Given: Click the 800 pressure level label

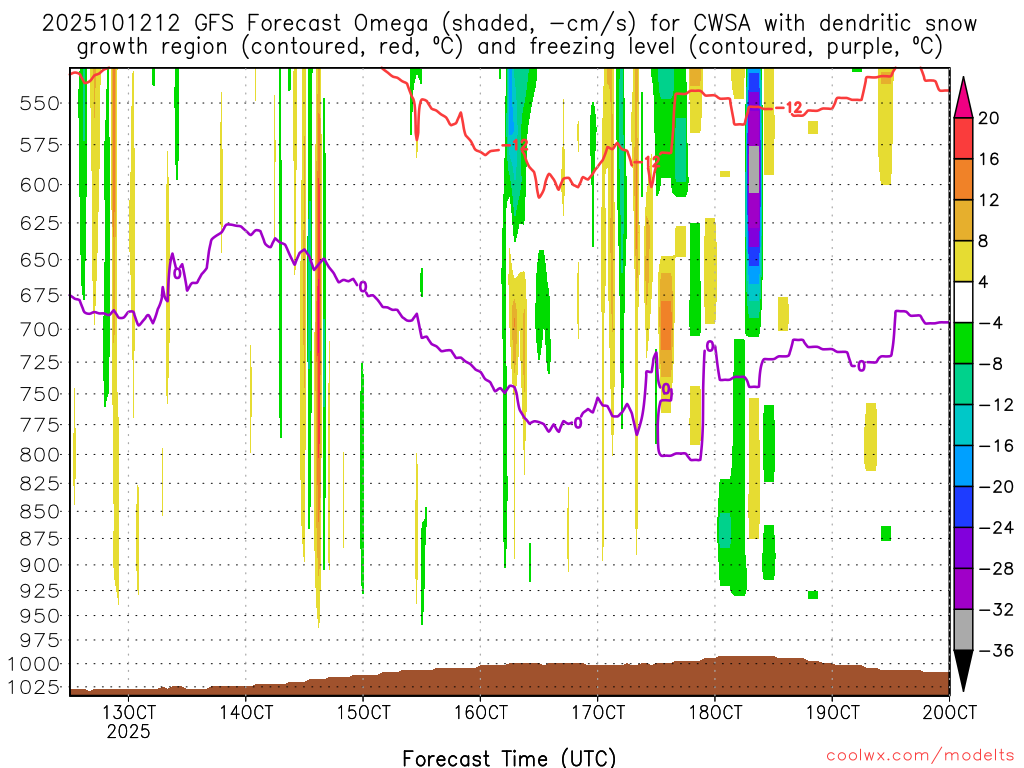Looking at the screenshot, I should coord(40,455).
